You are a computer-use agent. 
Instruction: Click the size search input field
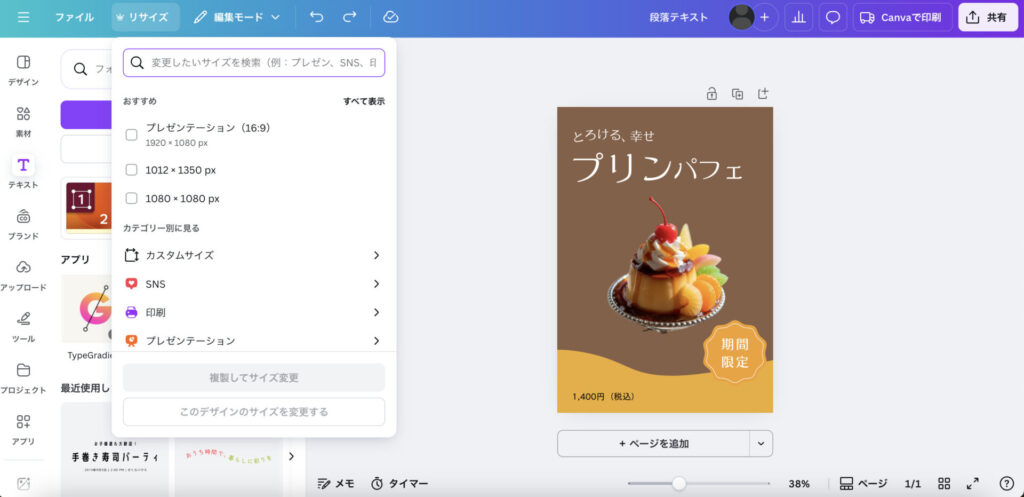coord(254,63)
